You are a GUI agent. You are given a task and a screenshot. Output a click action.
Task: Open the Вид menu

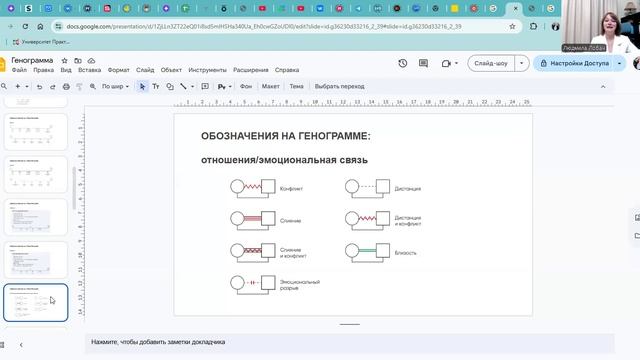[x=66, y=70]
